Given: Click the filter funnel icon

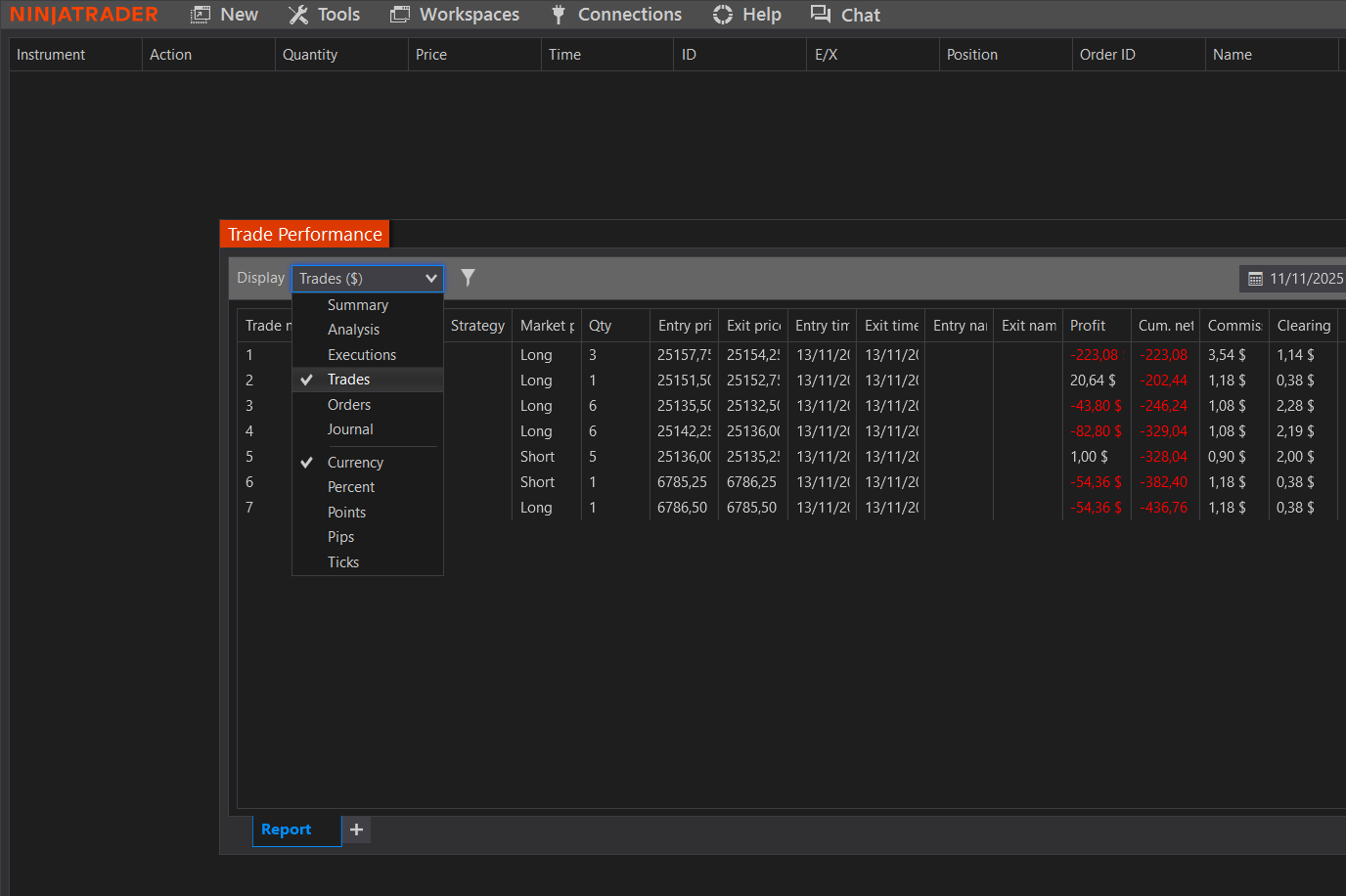Looking at the screenshot, I should tap(468, 278).
